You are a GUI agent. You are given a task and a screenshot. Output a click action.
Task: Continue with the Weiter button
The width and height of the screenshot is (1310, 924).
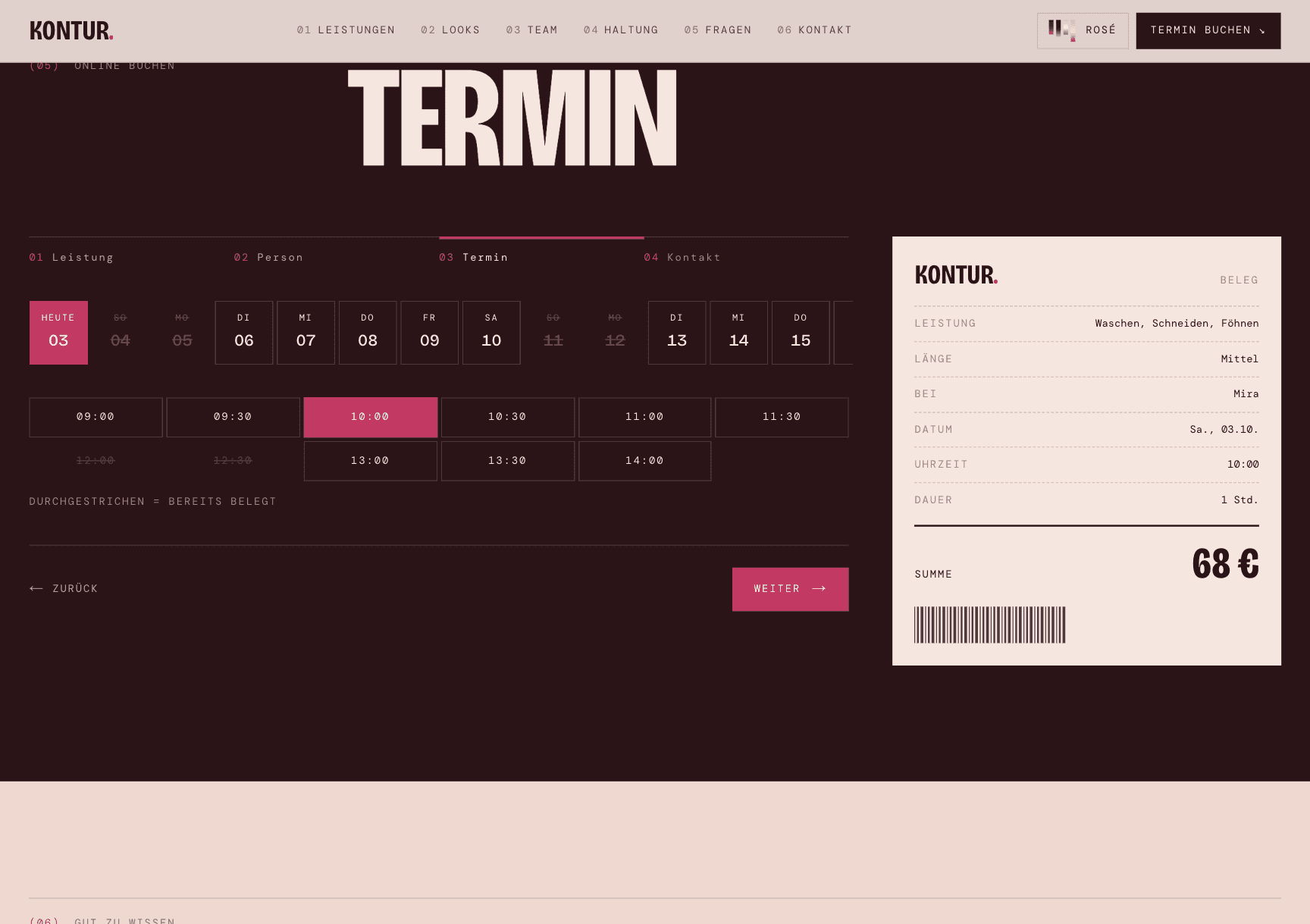click(790, 589)
